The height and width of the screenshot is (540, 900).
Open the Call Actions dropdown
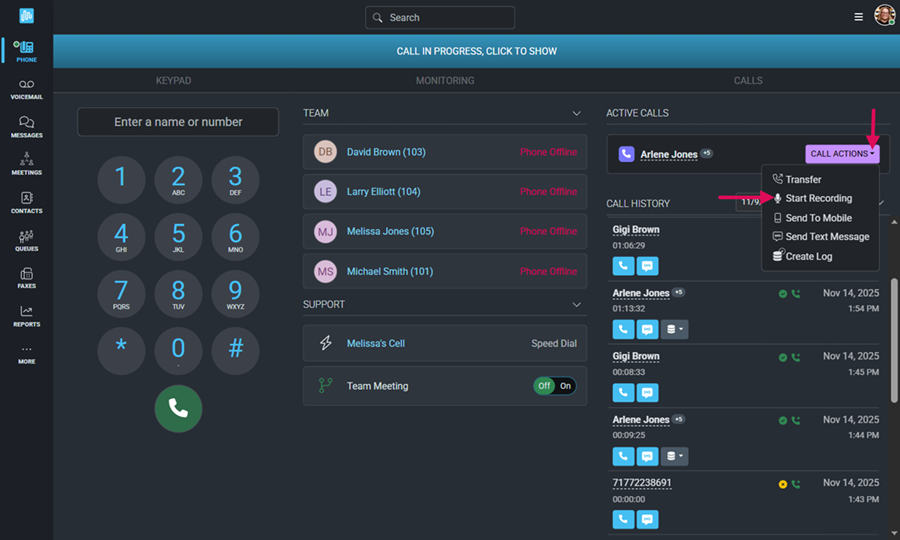click(x=842, y=154)
